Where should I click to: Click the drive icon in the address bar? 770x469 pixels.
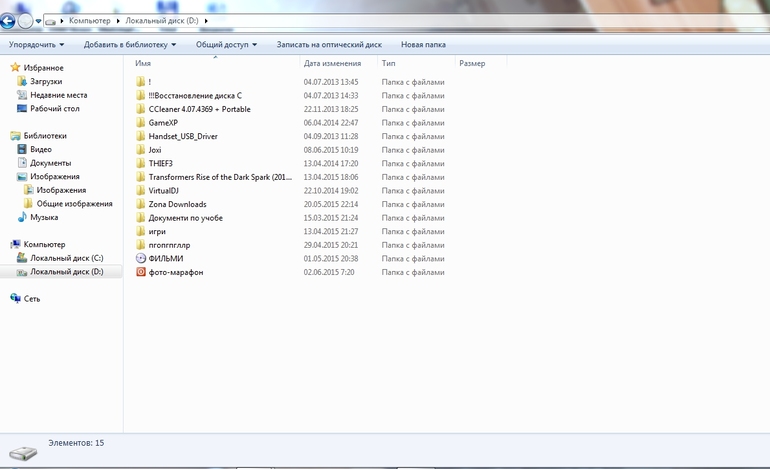[50, 22]
